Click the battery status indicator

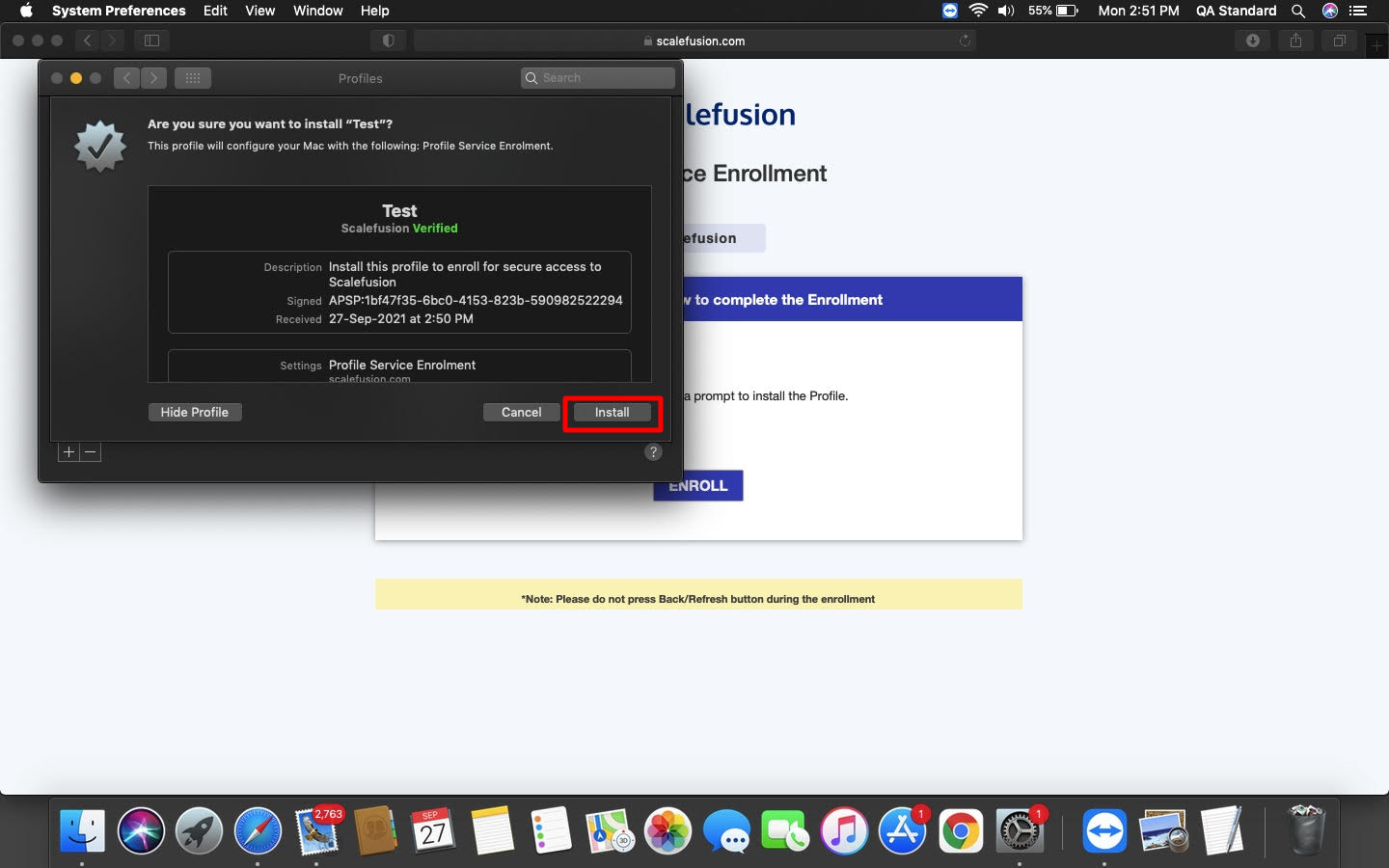click(x=1052, y=11)
